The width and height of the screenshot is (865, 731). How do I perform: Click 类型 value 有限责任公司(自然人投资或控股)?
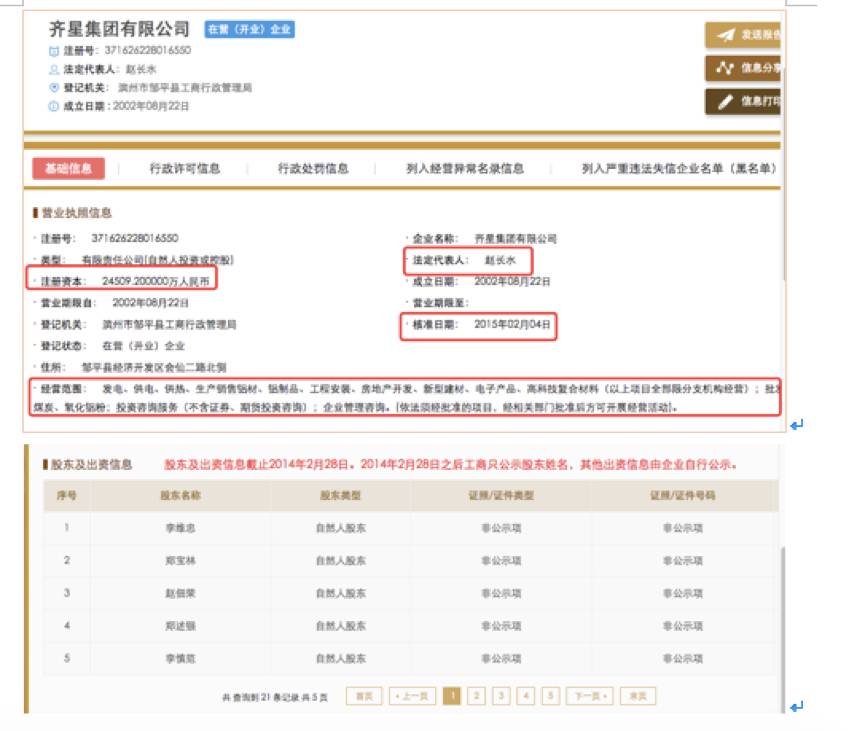[158, 260]
